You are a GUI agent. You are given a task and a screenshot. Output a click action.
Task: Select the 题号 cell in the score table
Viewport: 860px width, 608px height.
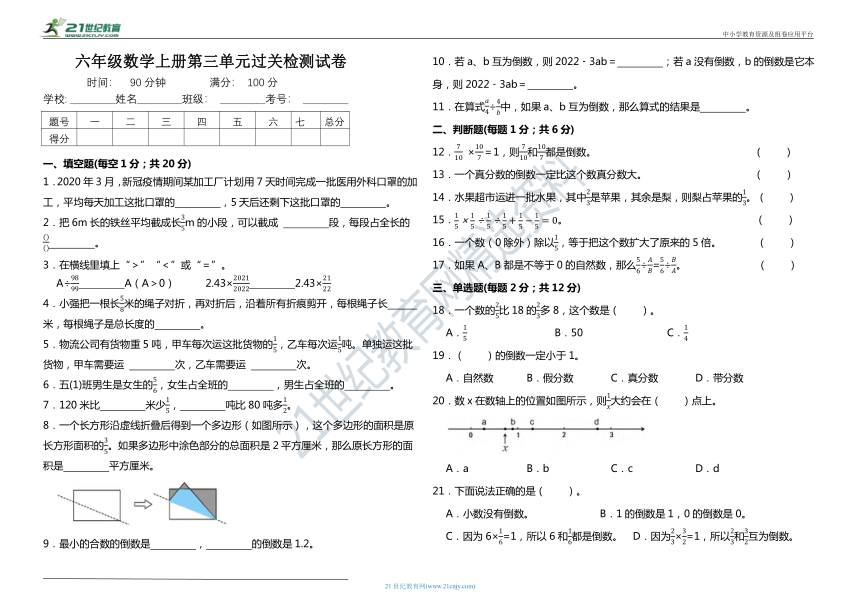point(59,121)
